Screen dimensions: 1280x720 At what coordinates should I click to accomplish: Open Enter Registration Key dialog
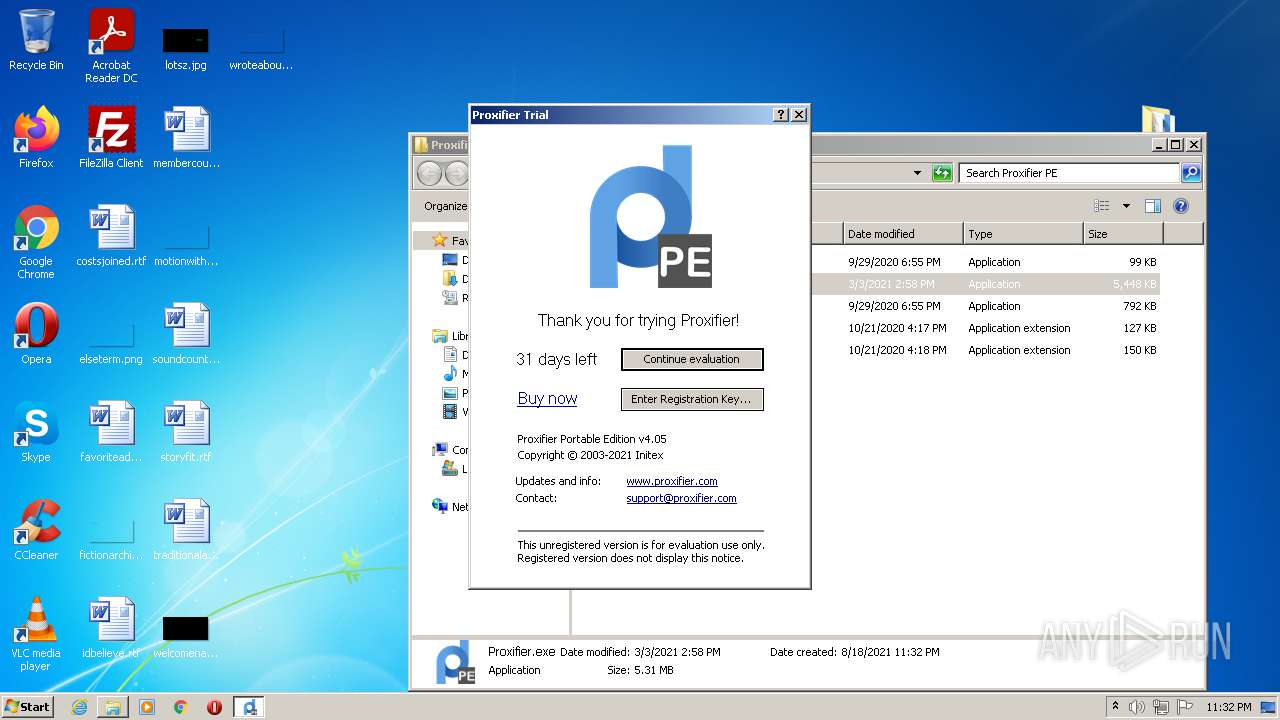click(x=692, y=399)
